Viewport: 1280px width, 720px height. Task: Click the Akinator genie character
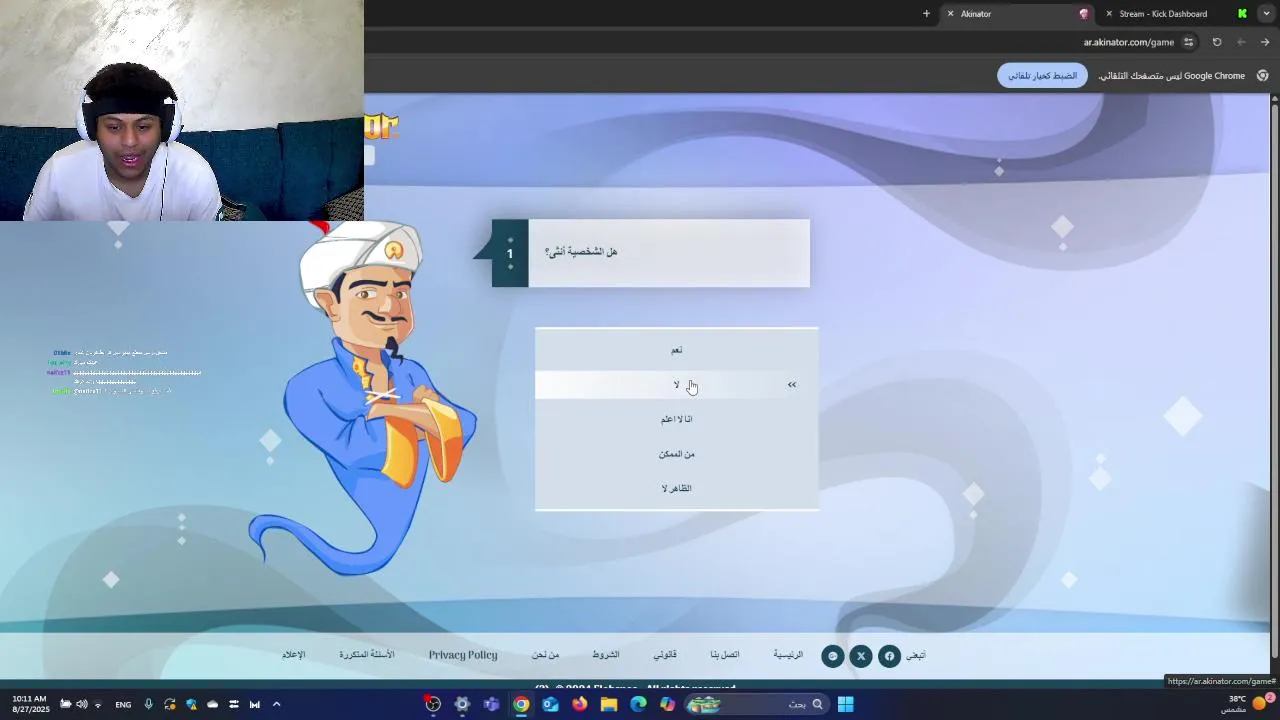tap(365, 400)
